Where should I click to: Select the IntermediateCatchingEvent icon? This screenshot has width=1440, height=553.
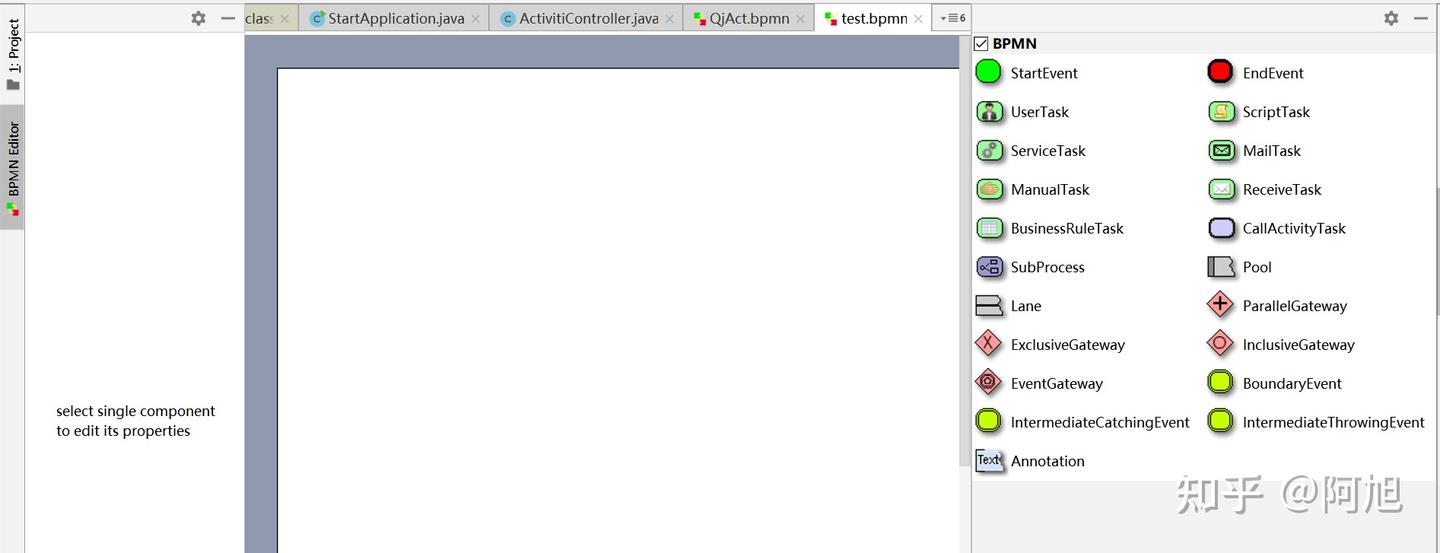click(988, 422)
